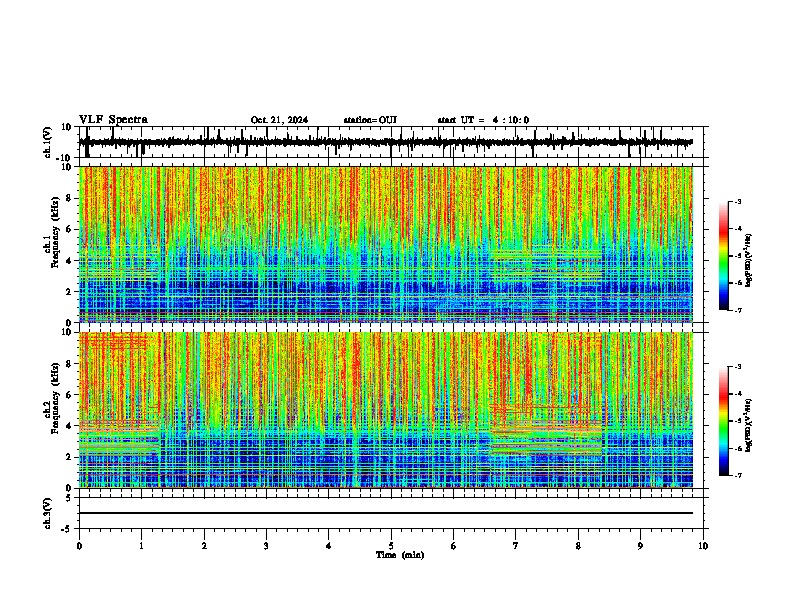The width and height of the screenshot is (792, 612).
Task: Click the ch.1 spectrogram color scale bar
Action: [x=724, y=256]
